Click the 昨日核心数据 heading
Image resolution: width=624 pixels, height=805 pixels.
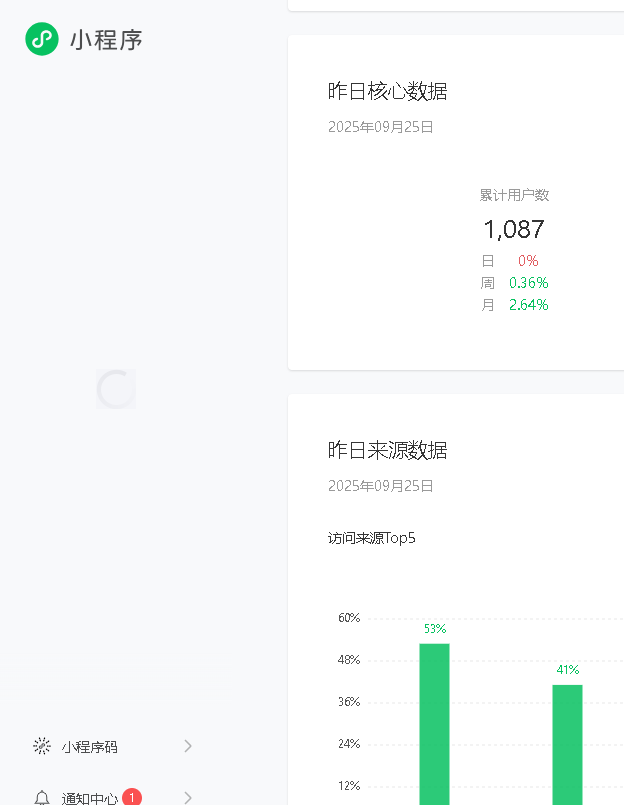point(387,91)
